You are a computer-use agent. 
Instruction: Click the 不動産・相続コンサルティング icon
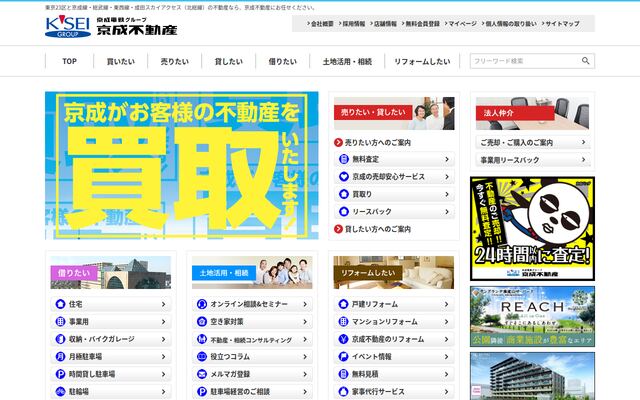coord(202,339)
